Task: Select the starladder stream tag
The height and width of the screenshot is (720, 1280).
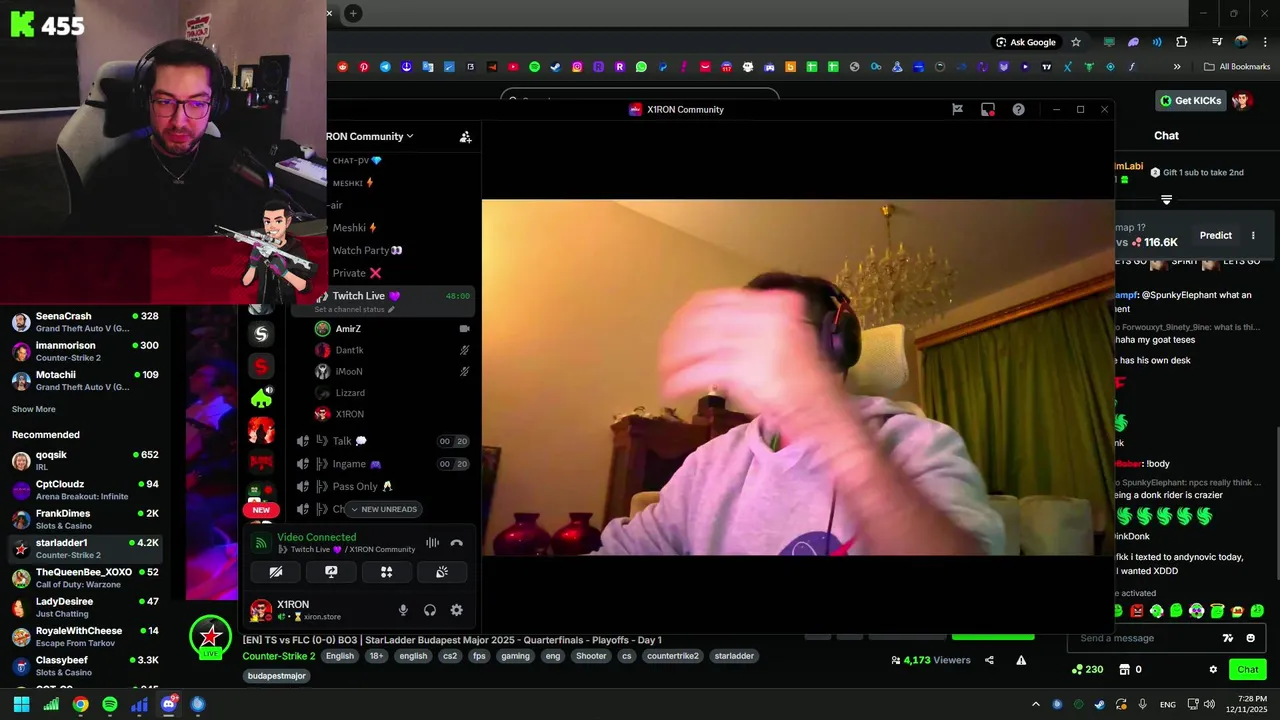Action: 734,656
